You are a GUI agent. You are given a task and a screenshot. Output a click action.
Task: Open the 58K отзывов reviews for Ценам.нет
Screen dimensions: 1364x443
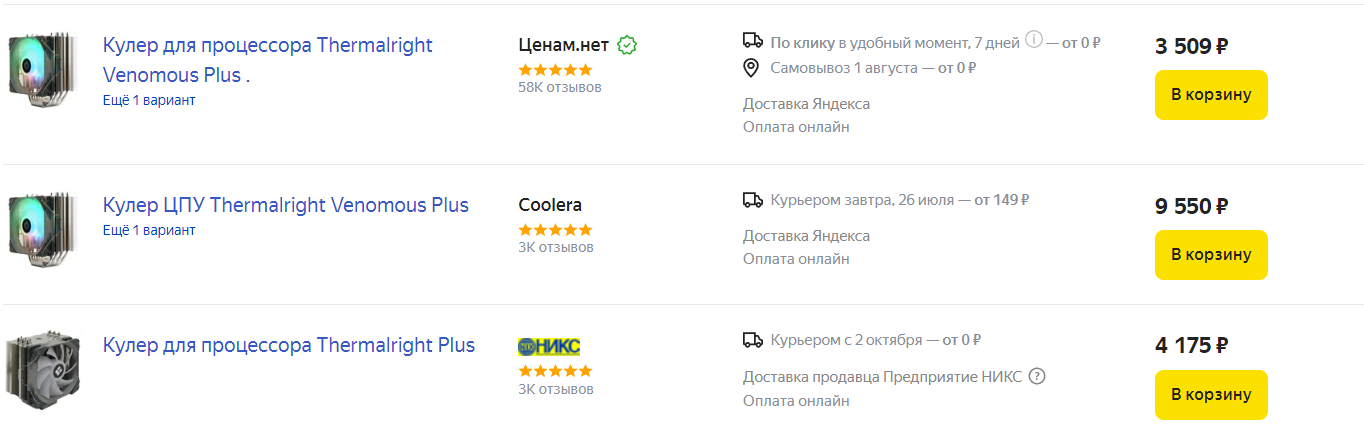560,87
